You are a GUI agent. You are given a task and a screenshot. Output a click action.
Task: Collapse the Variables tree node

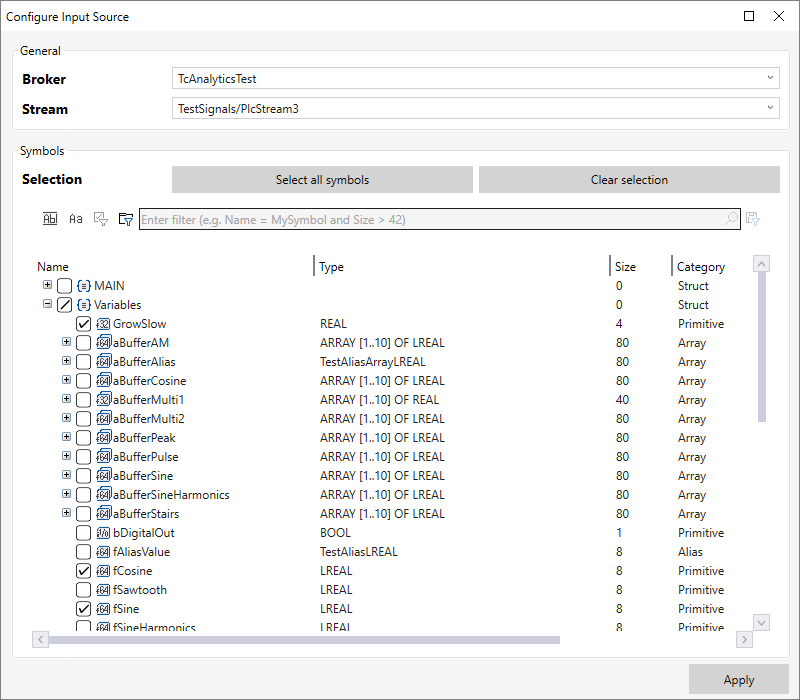pyautogui.click(x=47, y=304)
